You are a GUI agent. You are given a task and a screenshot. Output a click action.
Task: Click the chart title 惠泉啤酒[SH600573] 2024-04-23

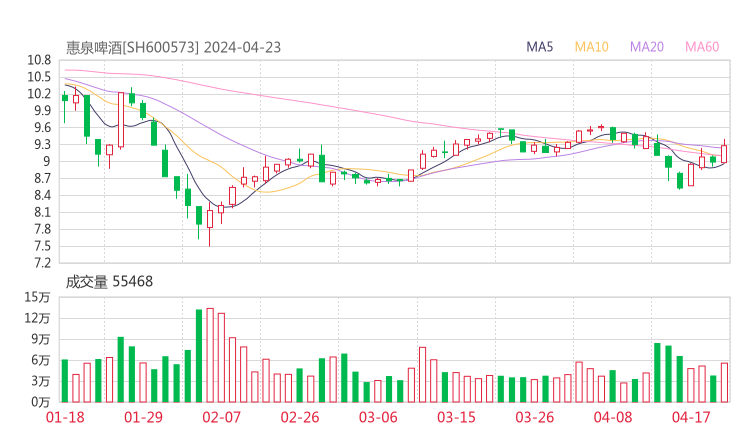click(173, 48)
